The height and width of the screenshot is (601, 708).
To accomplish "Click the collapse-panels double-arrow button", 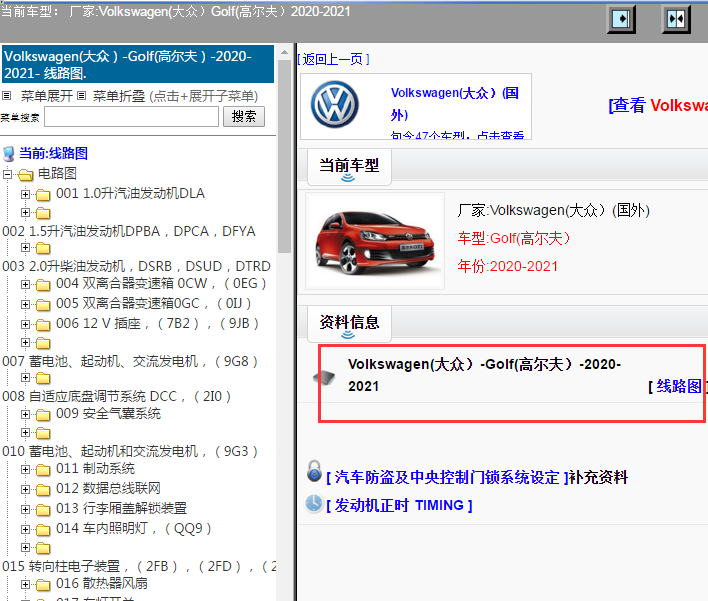I will pyautogui.click(x=676, y=19).
